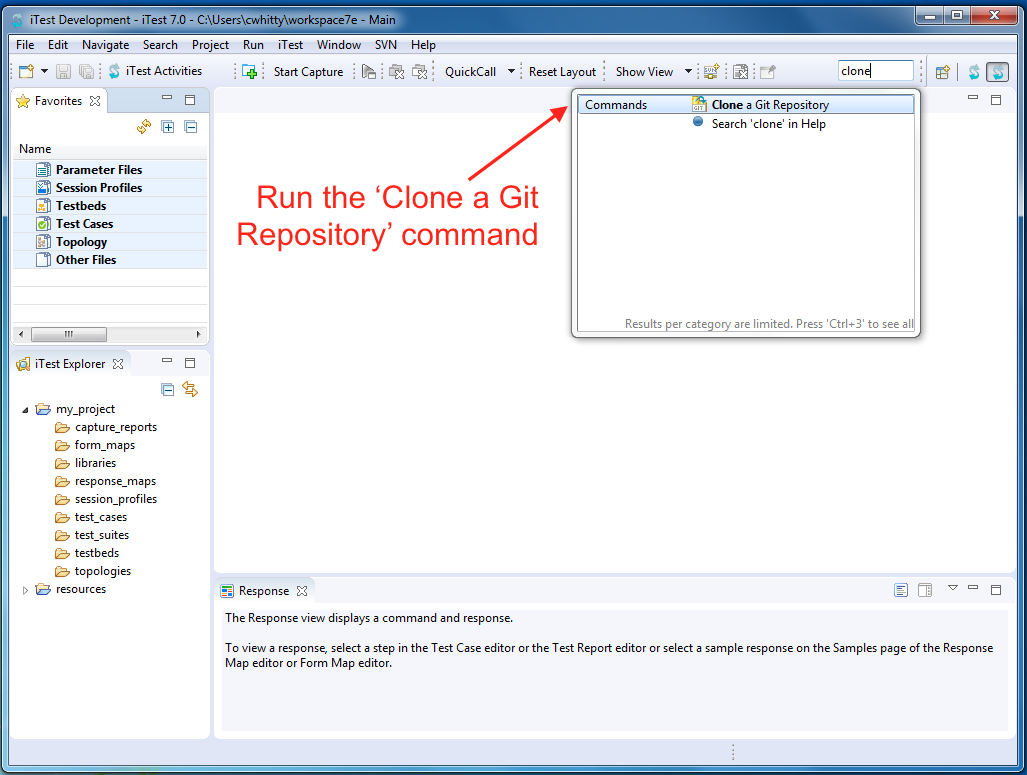Click the Save floppy disk toolbar icon

click(x=64, y=71)
